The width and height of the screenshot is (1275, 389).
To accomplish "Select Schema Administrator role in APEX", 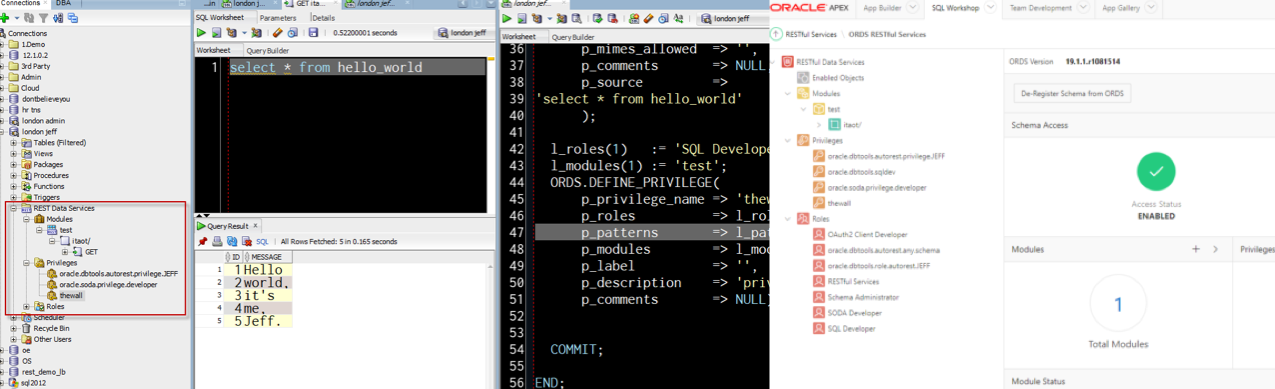I will 863,297.
